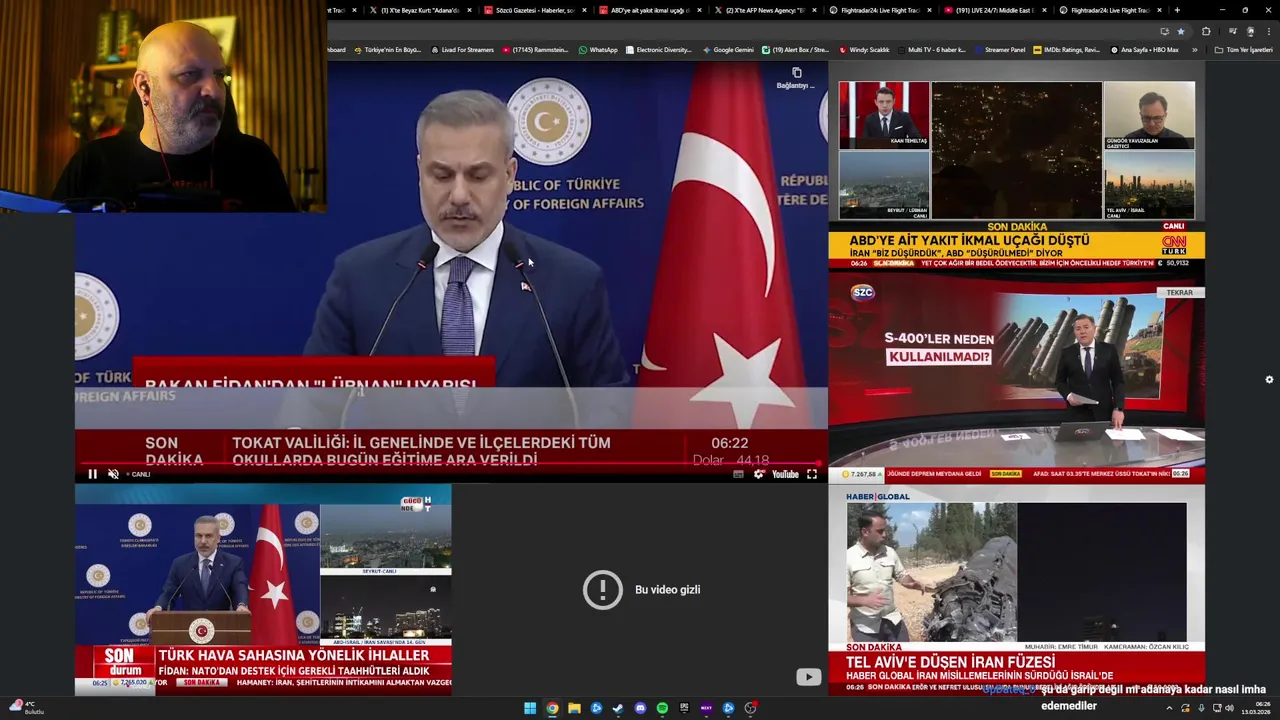Viewport: 1280px width, 720px height.
Task: Open Discord from the taskbar
Action: point(640,708)
